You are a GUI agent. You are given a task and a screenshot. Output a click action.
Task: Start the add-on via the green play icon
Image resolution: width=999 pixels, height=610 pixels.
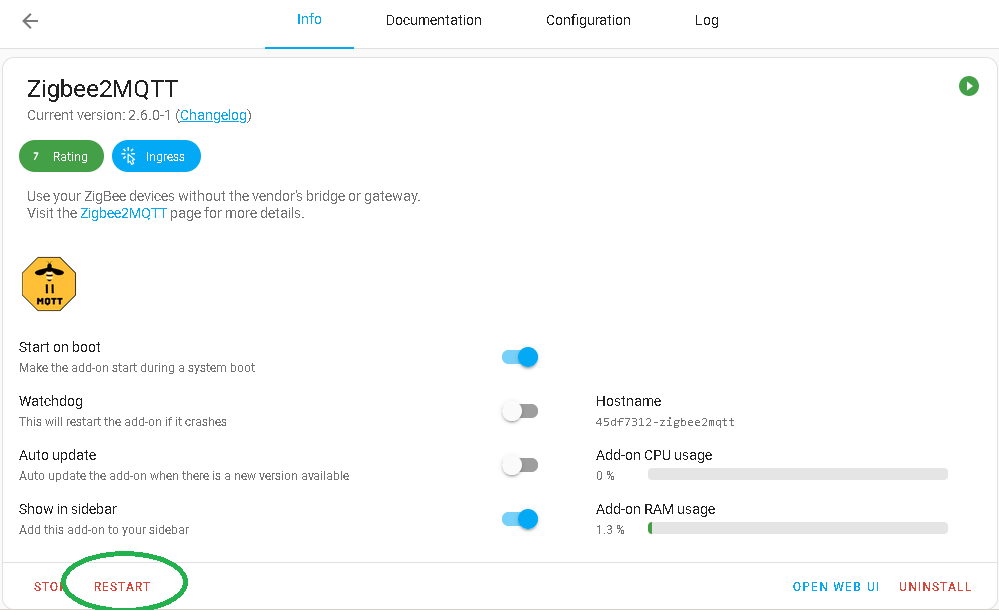pos(968,86)
